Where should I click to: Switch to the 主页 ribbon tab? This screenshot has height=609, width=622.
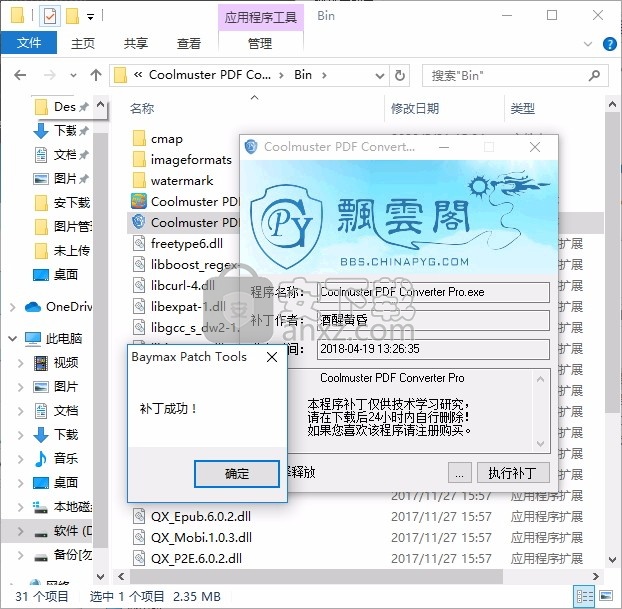click(x=83, y=43)
